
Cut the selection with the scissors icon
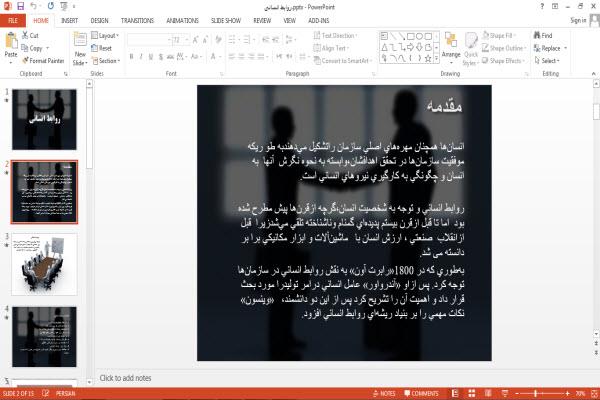[x=25, y=35]
